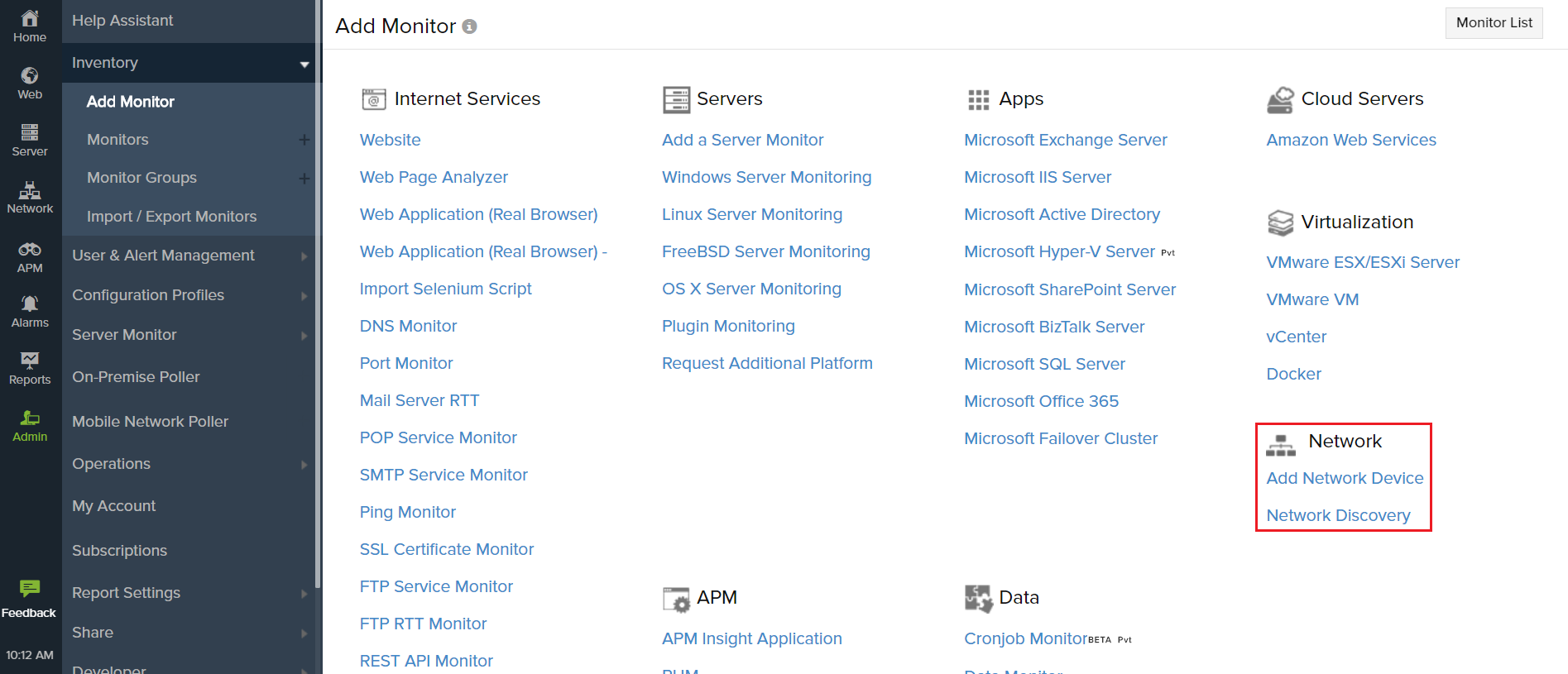Screen dimensions: 1568x674
Task: Click the Amazon Web Services link
Action: 1350,140
